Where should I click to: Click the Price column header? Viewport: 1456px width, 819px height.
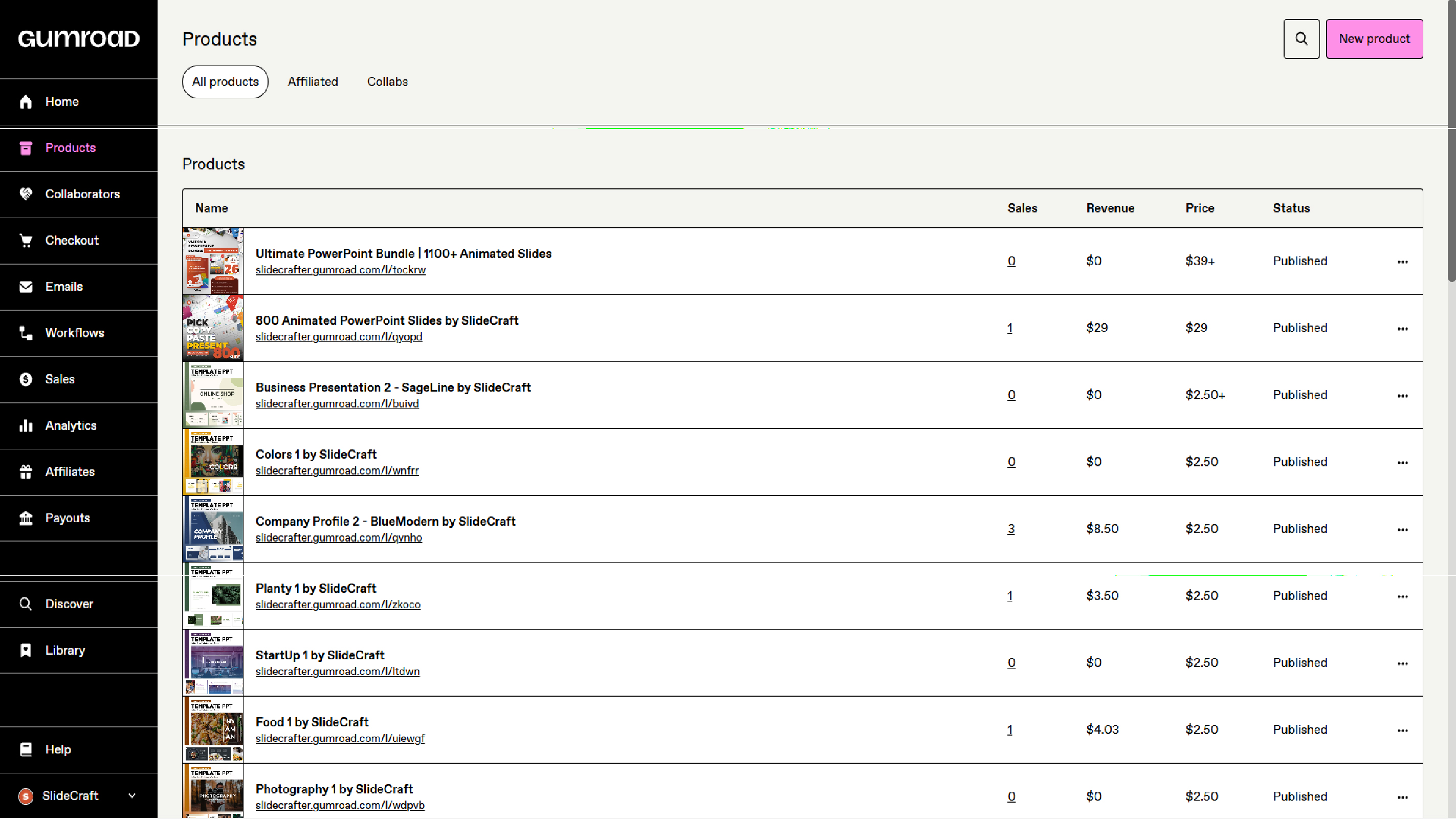[1199, 208]
